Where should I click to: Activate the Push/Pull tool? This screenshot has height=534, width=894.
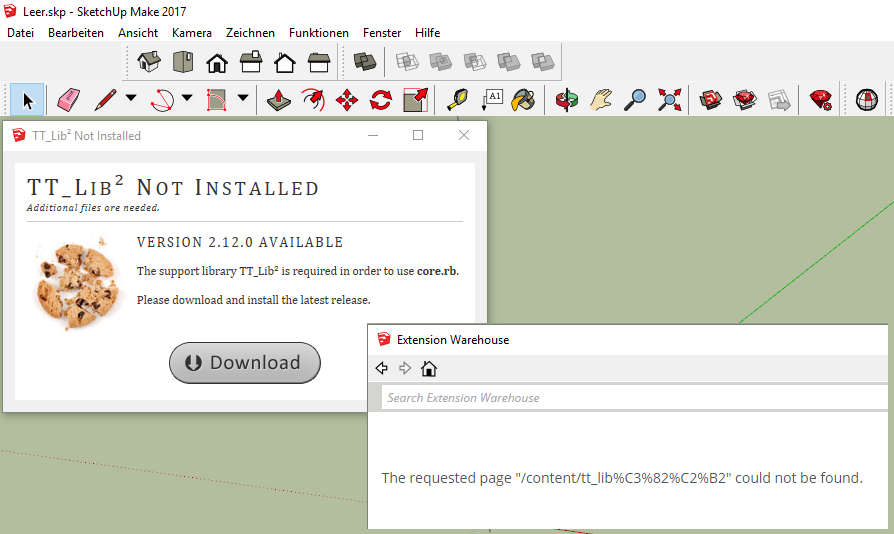pos(279,100)
